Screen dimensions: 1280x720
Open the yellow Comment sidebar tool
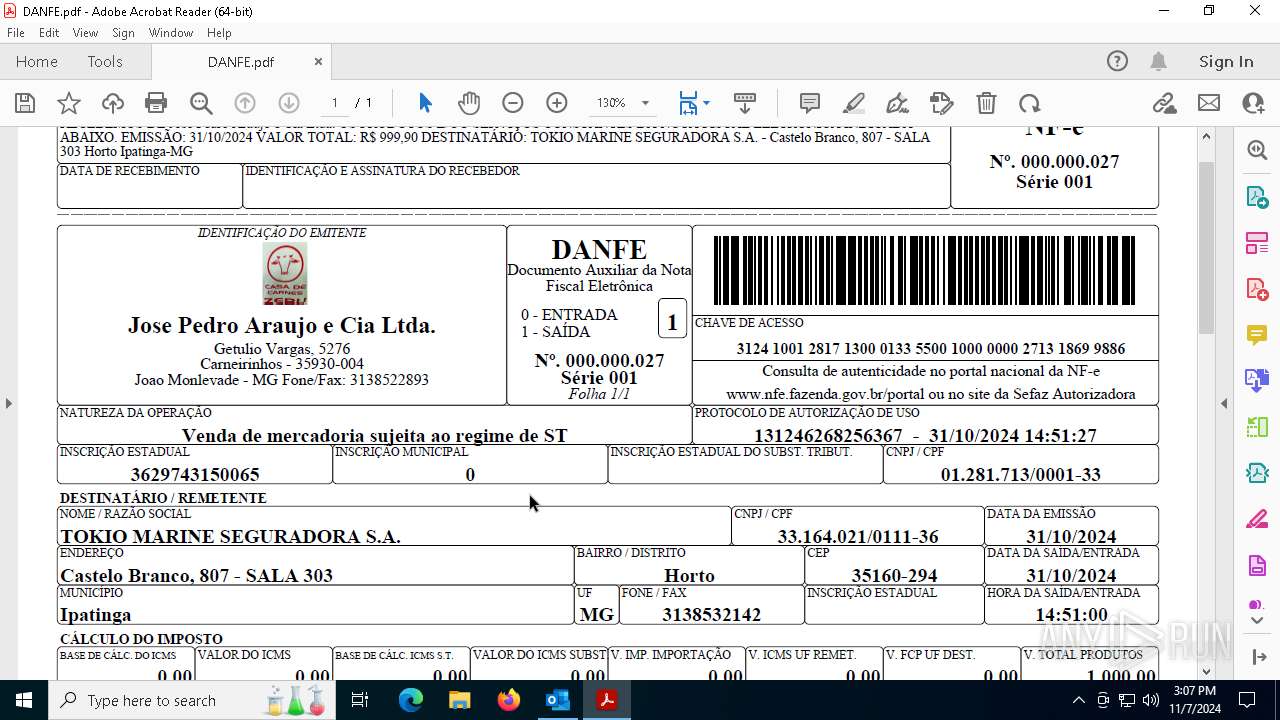click(x=1257, y=335)
